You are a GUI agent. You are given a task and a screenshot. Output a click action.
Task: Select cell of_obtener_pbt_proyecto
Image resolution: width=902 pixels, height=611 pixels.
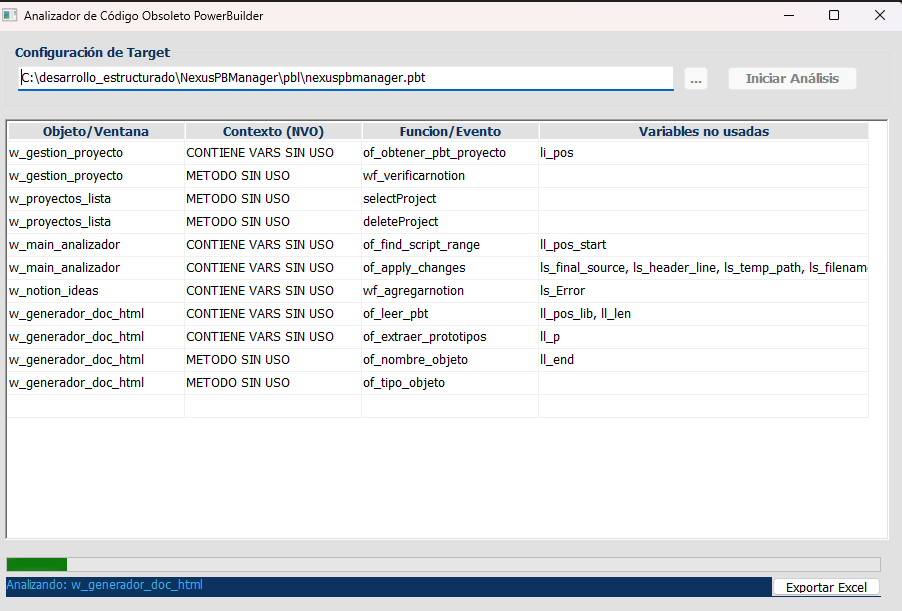[450, 153]
